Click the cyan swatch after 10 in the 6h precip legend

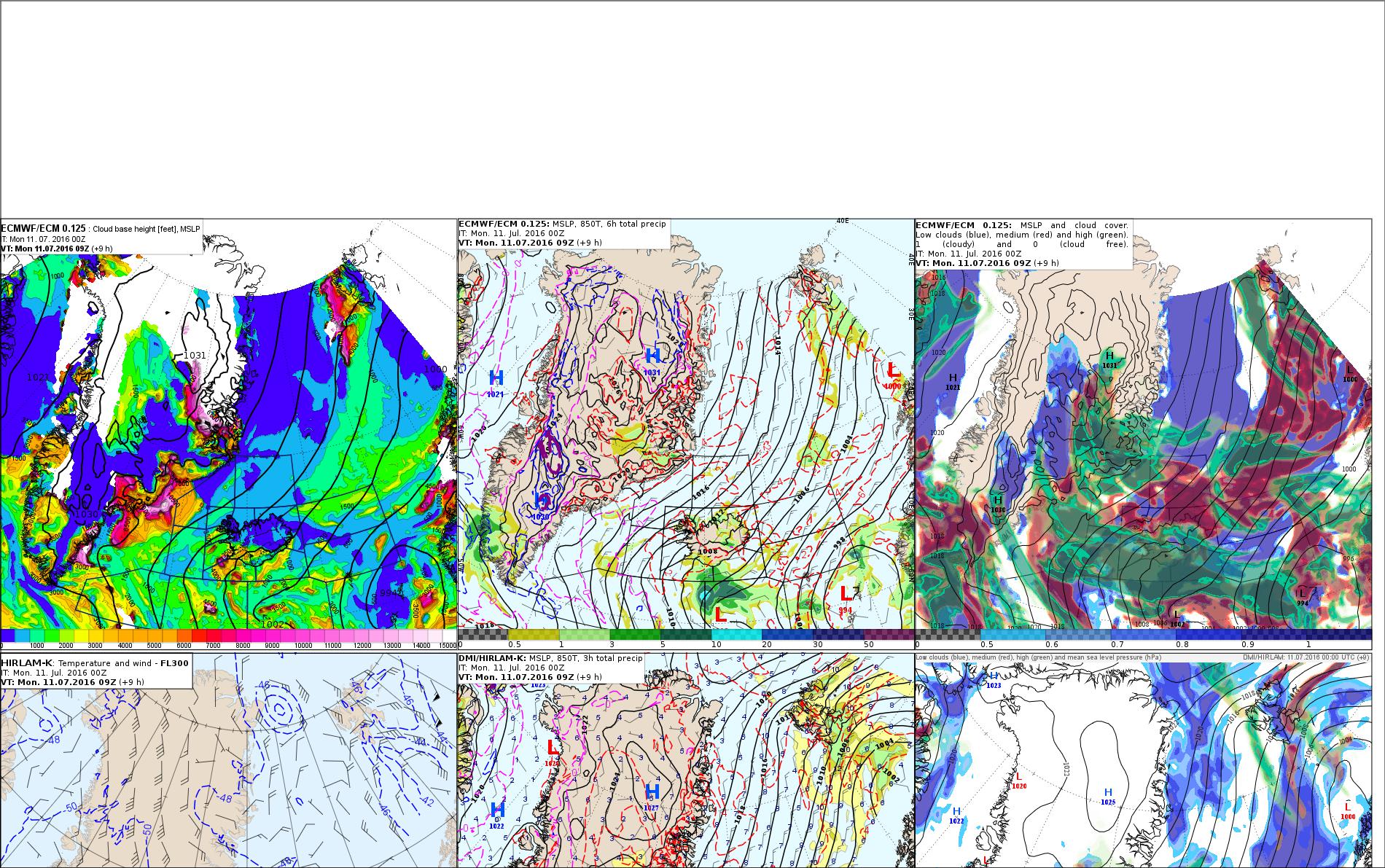pos(736,635)
